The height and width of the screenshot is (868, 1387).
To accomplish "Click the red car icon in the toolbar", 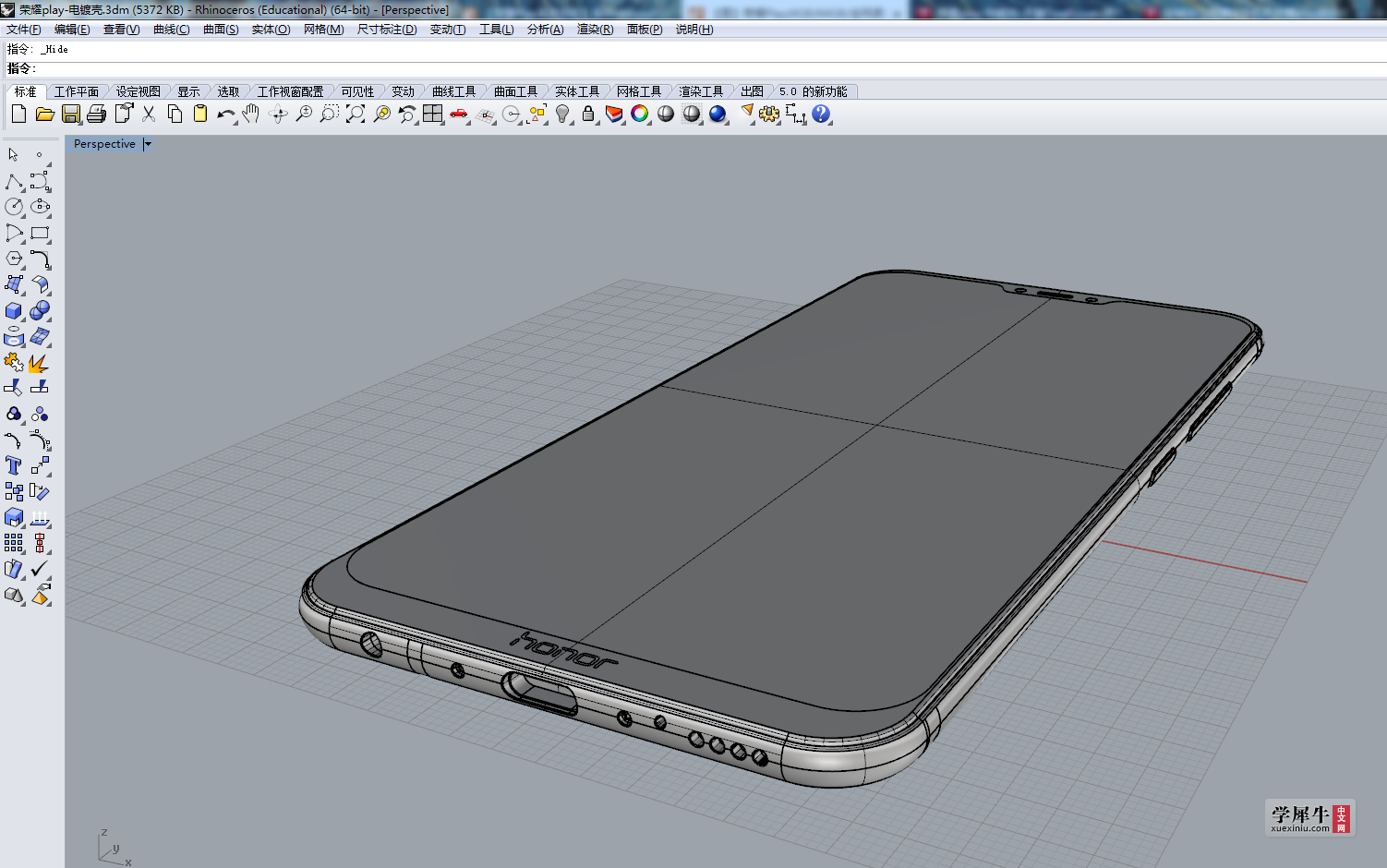I will (459, 114).
